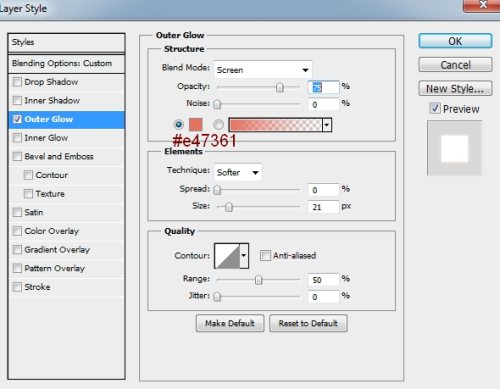
Task: Expand the Contour dropdown arrow
Action: (244, 256)
